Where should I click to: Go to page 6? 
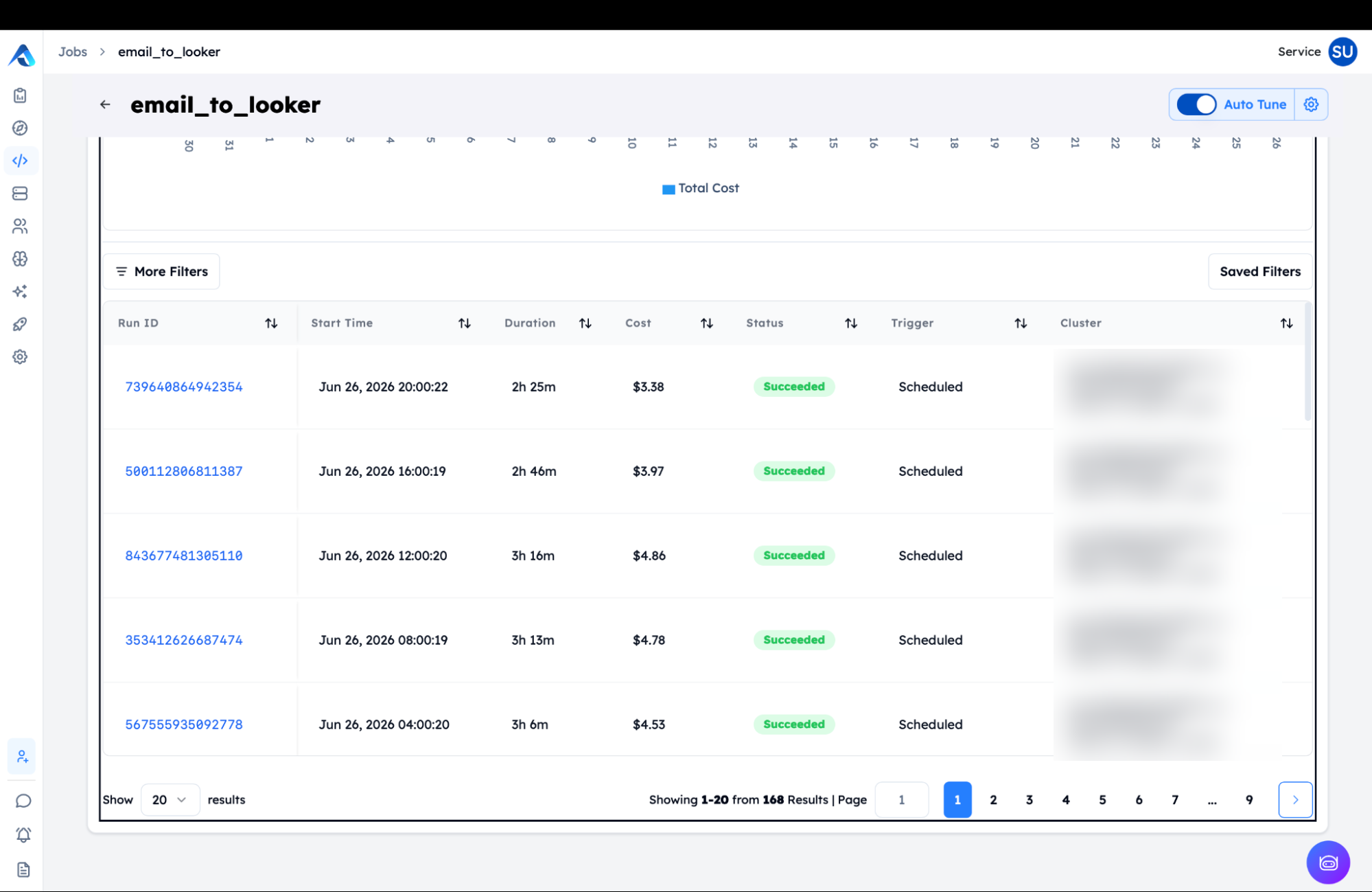pos(1139,800)
